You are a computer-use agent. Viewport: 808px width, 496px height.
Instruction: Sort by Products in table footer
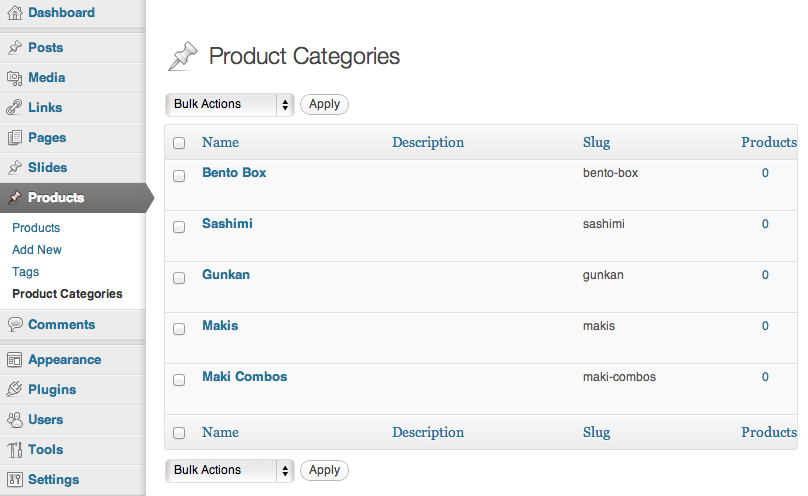769,433
